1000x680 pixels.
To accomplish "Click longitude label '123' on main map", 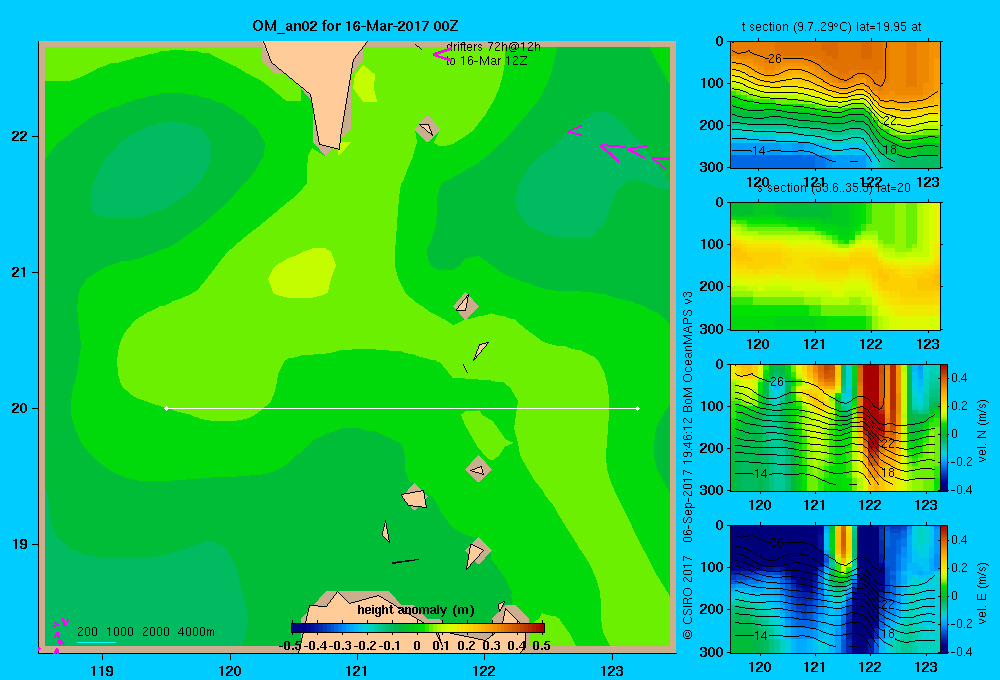I will pyautogui.click(x=612, y=671).
